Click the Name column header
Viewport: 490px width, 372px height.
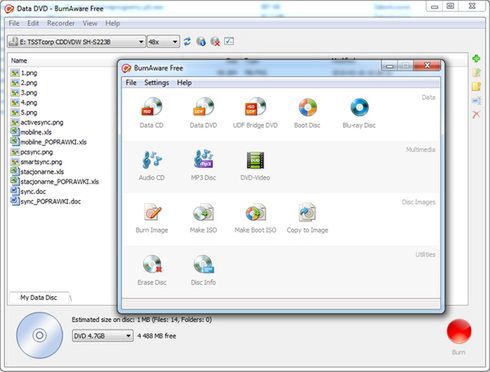point(19,61)
